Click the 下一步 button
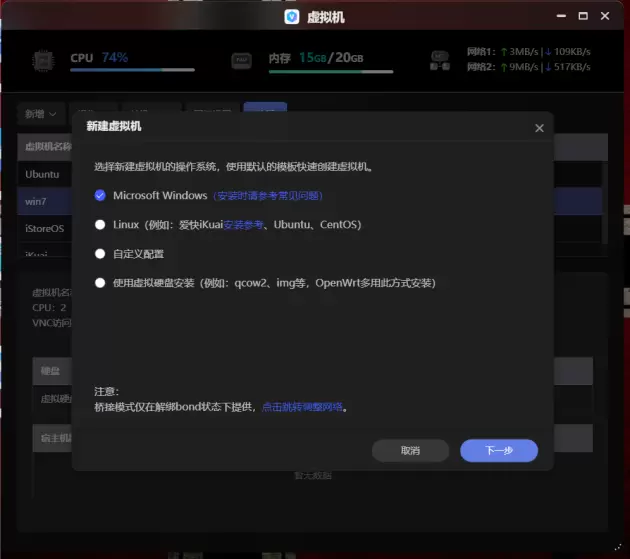The image size is (630, 559). point(499,450)
